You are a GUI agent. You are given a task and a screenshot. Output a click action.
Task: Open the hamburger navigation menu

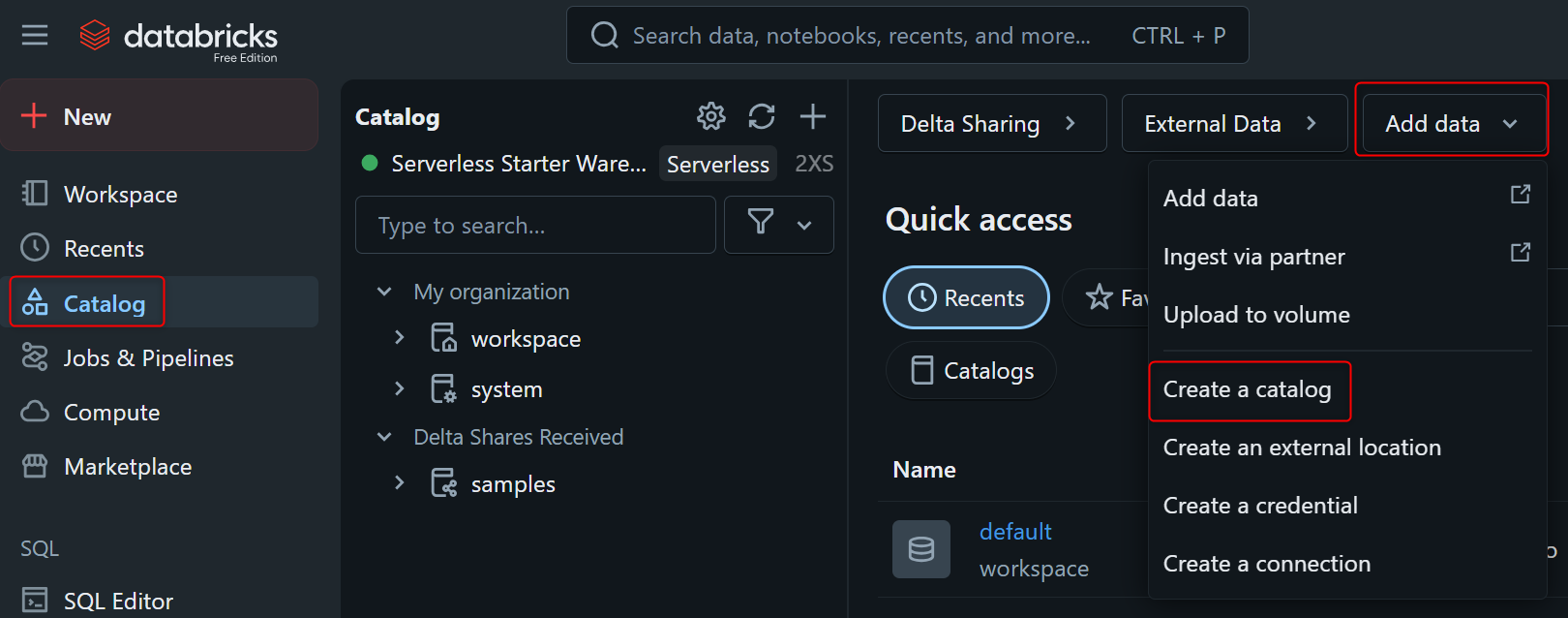(35, 36)
